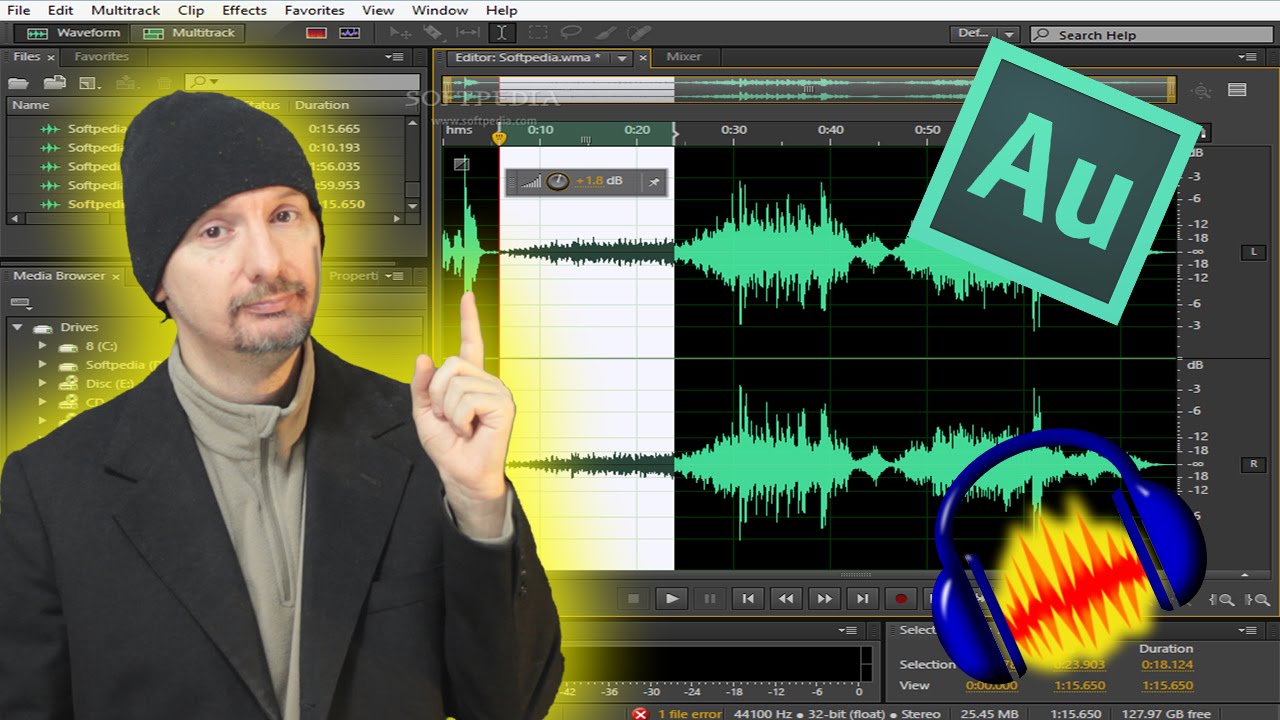The height and width of the screenshot is (720, 1280).
Task: Open the Clip menu
Action: coord(191,10)
